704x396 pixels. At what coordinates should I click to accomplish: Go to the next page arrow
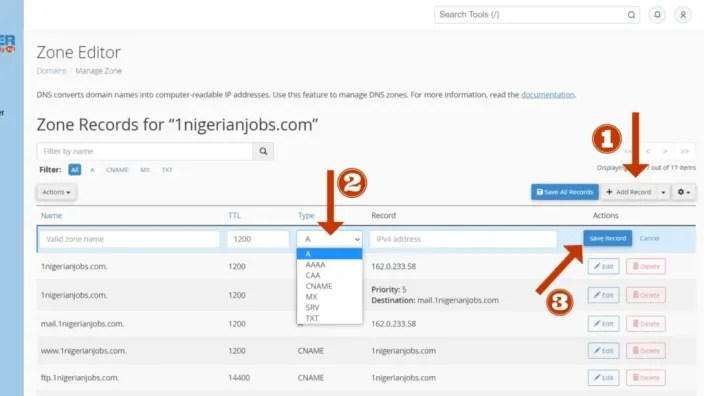tap(665, 151)
